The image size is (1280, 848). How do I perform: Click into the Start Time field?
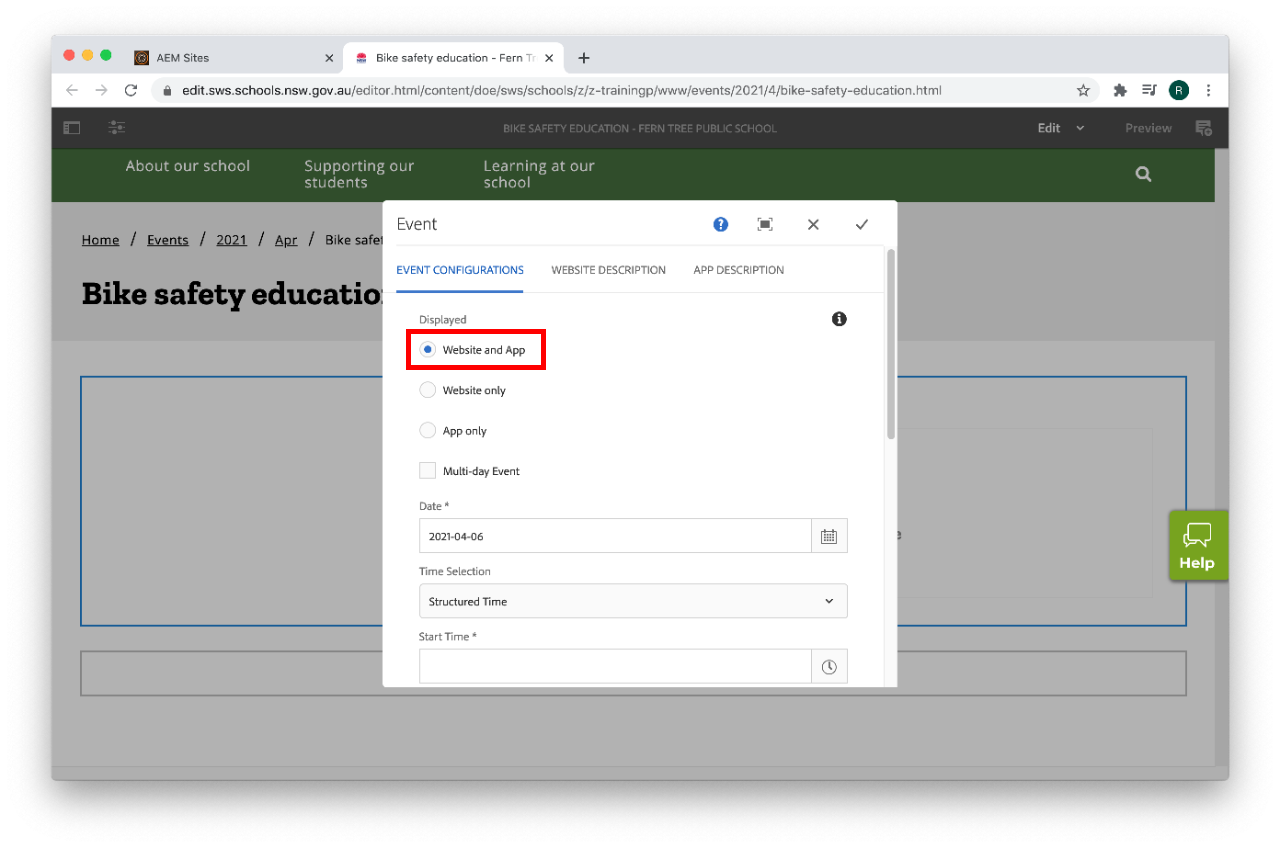coord(615,666)
